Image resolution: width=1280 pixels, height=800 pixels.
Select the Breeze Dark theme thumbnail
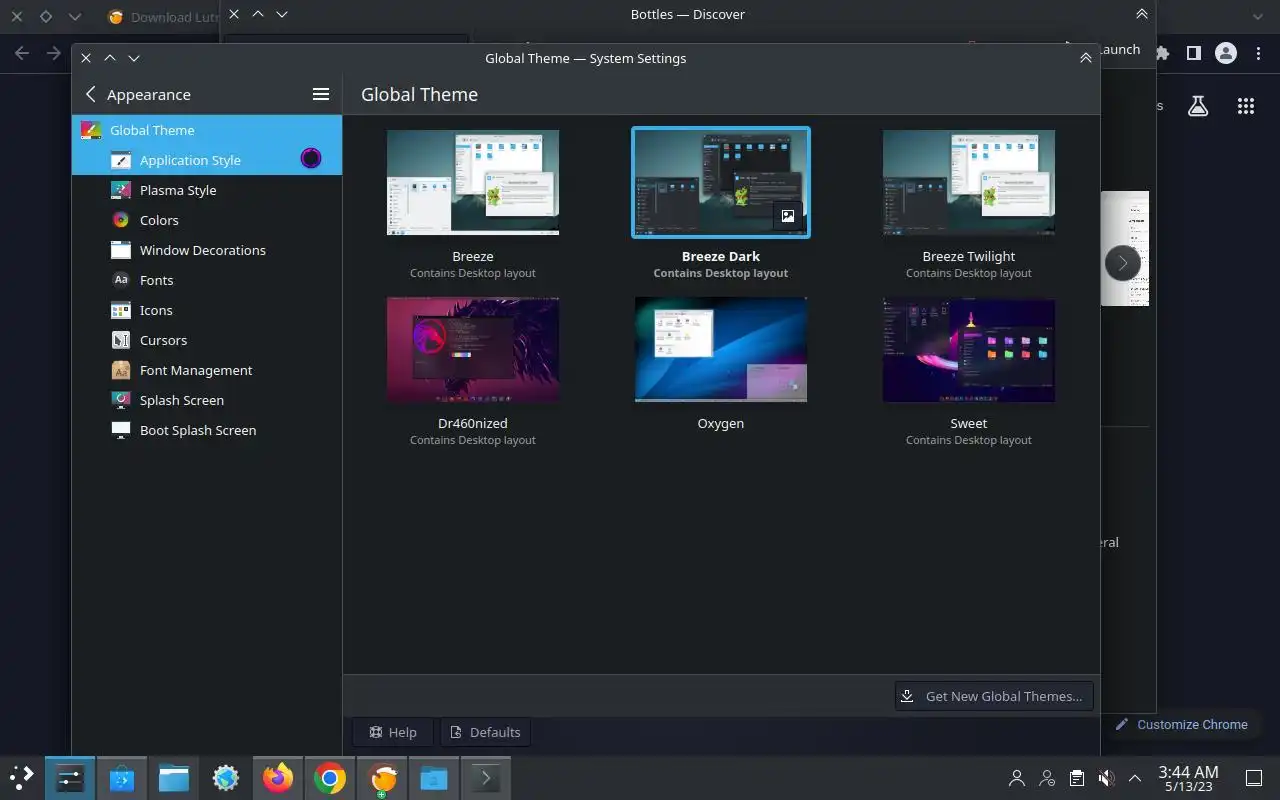721,182
